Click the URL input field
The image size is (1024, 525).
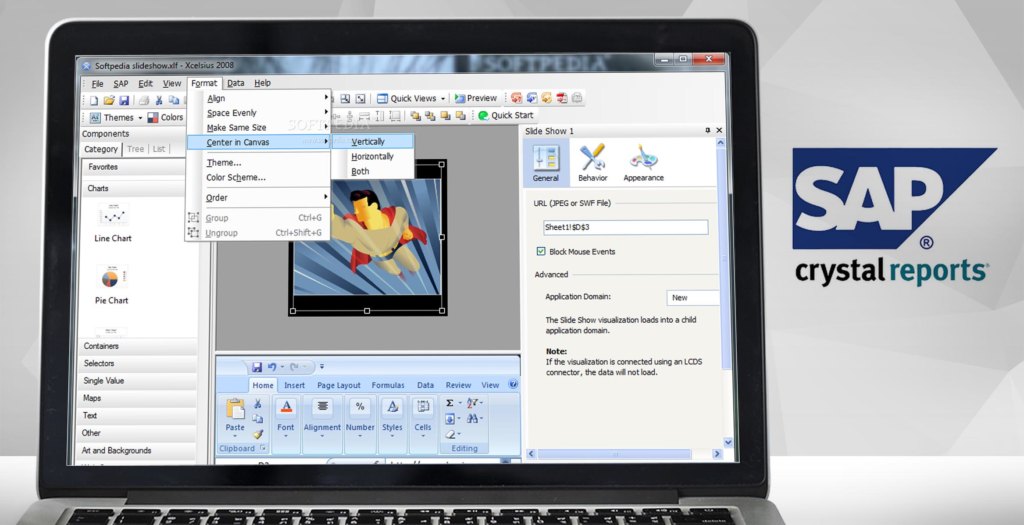[x=625, y=227]
